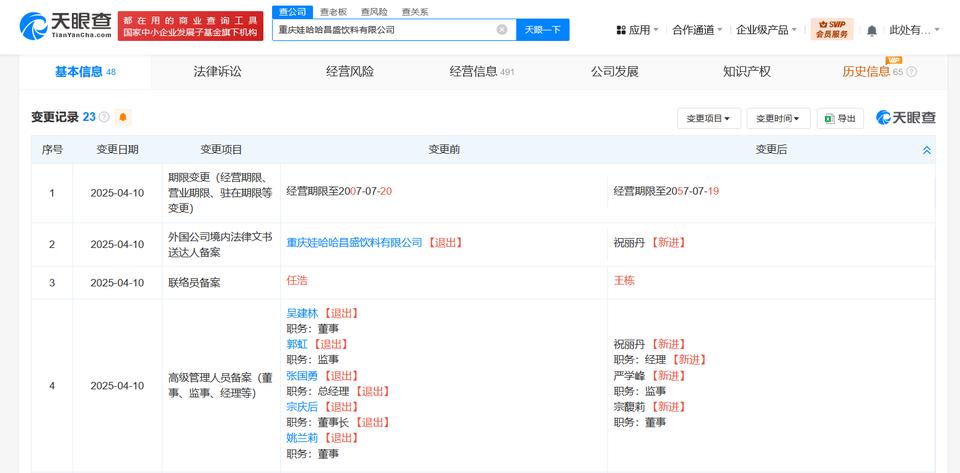Click 祝丽丹 in the row 2 变更后 cell
Screen dimensions: 960x473
coord(629,242)
